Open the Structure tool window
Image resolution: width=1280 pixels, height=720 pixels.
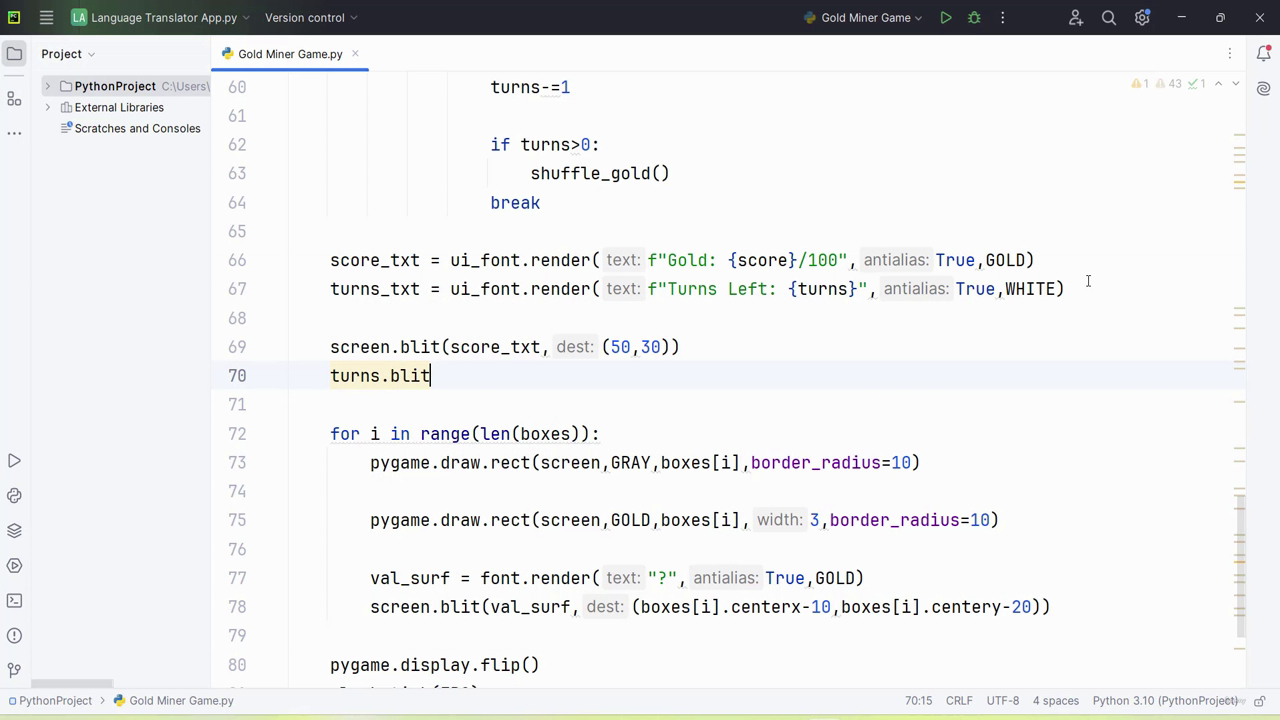tap(14, 98)
